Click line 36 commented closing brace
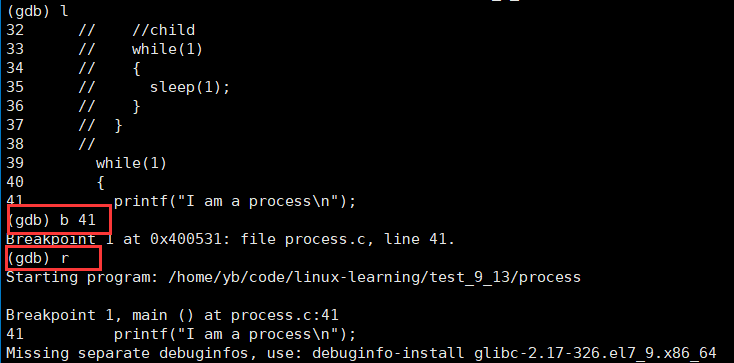Viewport: 734px width, 363px height. pos(73,106)
